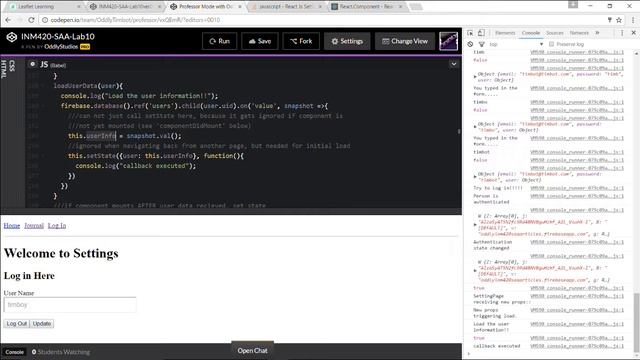Click the CodePen logo icon

coord(11,37)
